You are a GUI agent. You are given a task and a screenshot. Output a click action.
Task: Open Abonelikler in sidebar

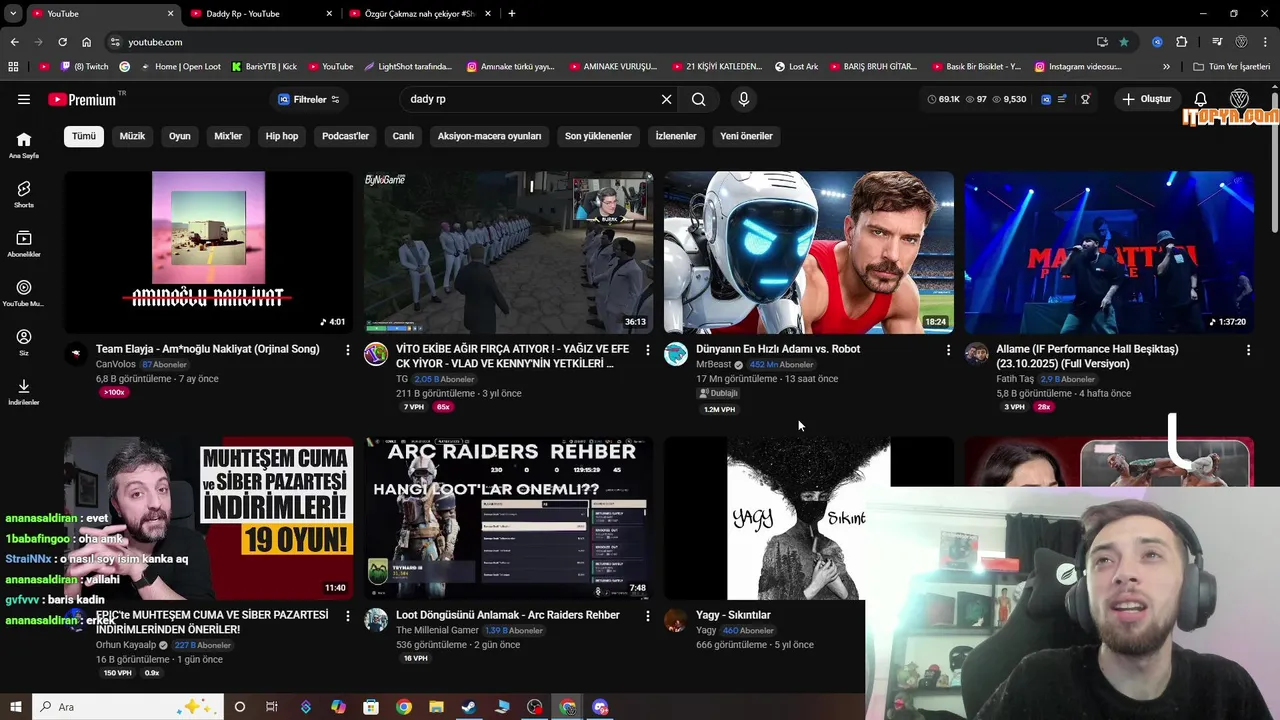(24, 244)
